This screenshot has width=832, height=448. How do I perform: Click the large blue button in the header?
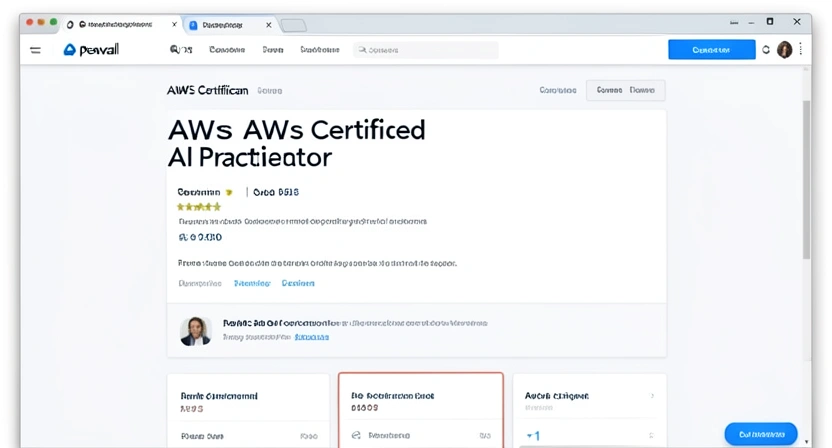(712, 50)
